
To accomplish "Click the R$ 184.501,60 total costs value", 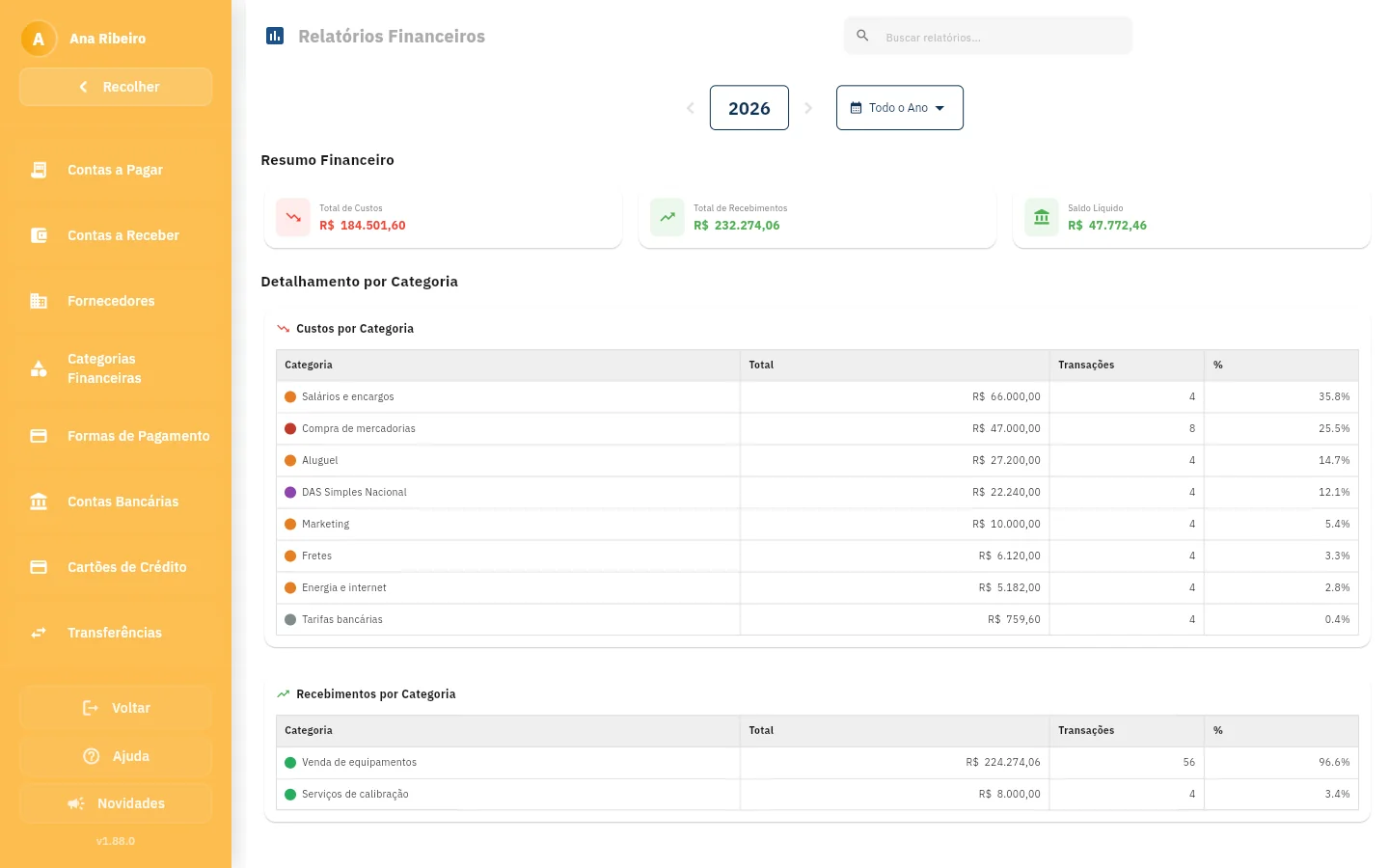I will [363, 226].
